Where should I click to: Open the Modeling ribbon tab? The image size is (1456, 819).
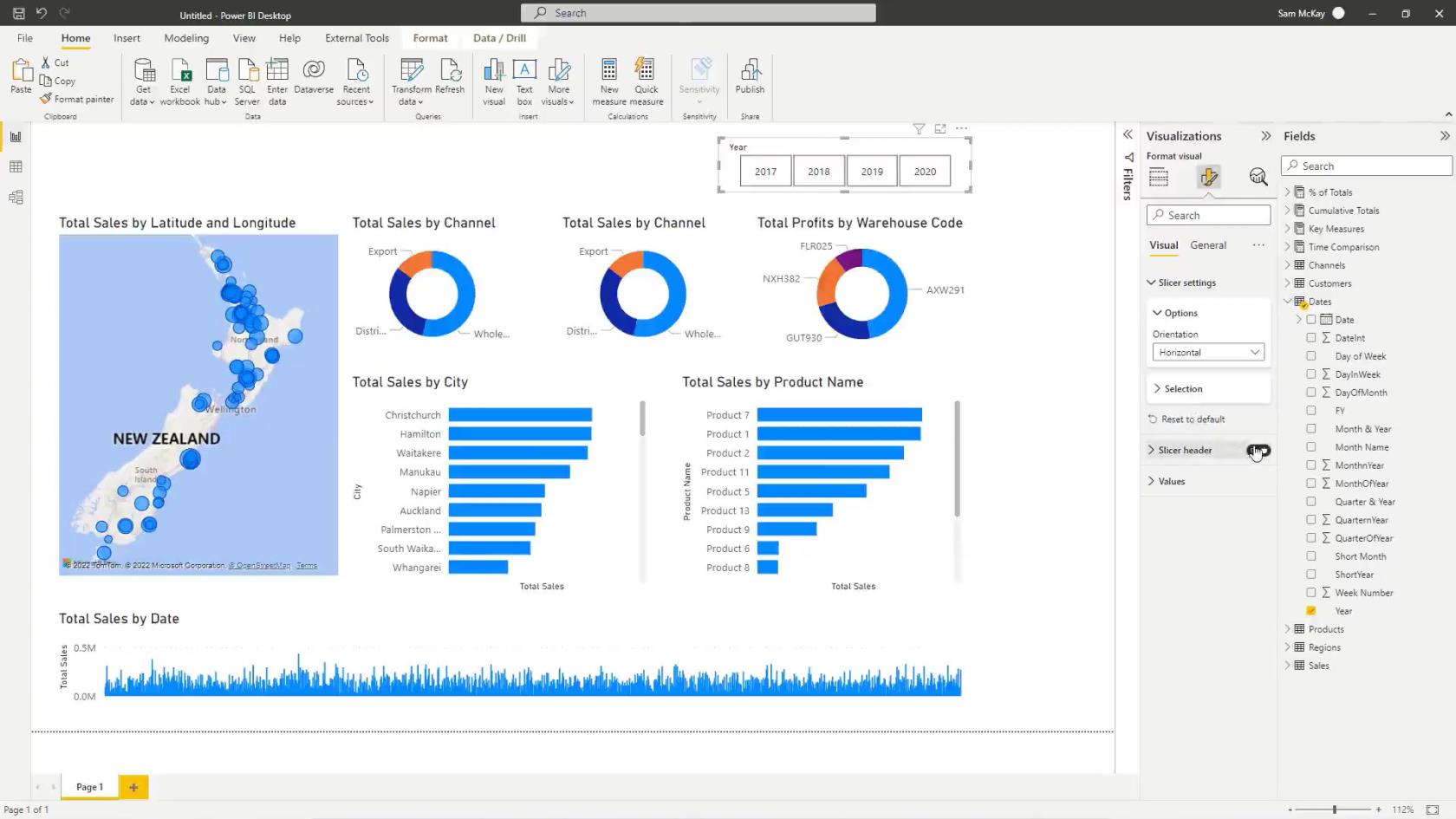coord(186,38)
